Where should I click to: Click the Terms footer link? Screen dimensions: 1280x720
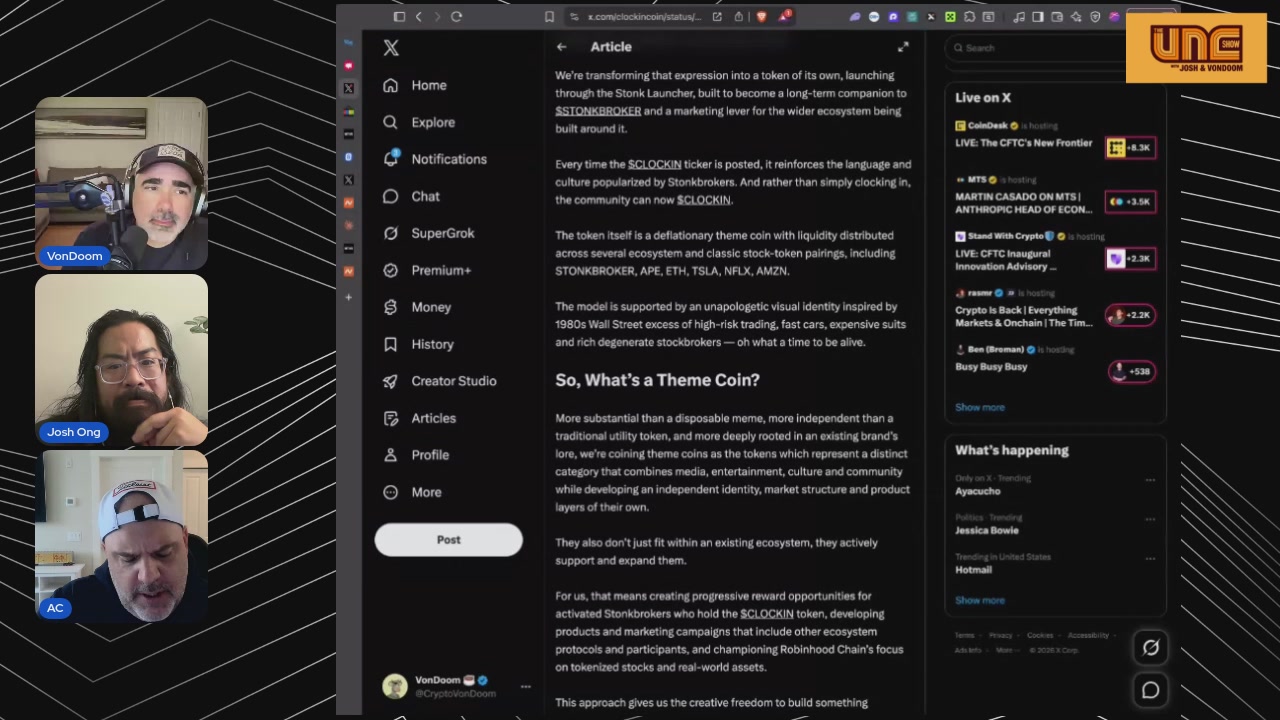tap(964, 635)
